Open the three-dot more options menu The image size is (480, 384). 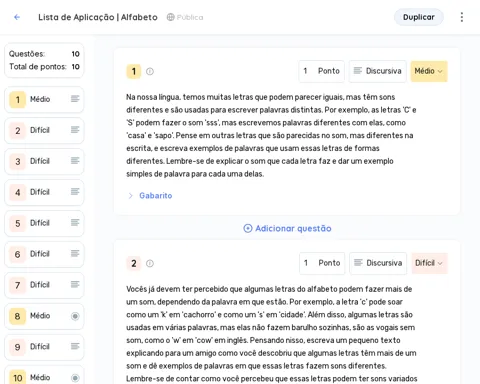pos(462,17)
